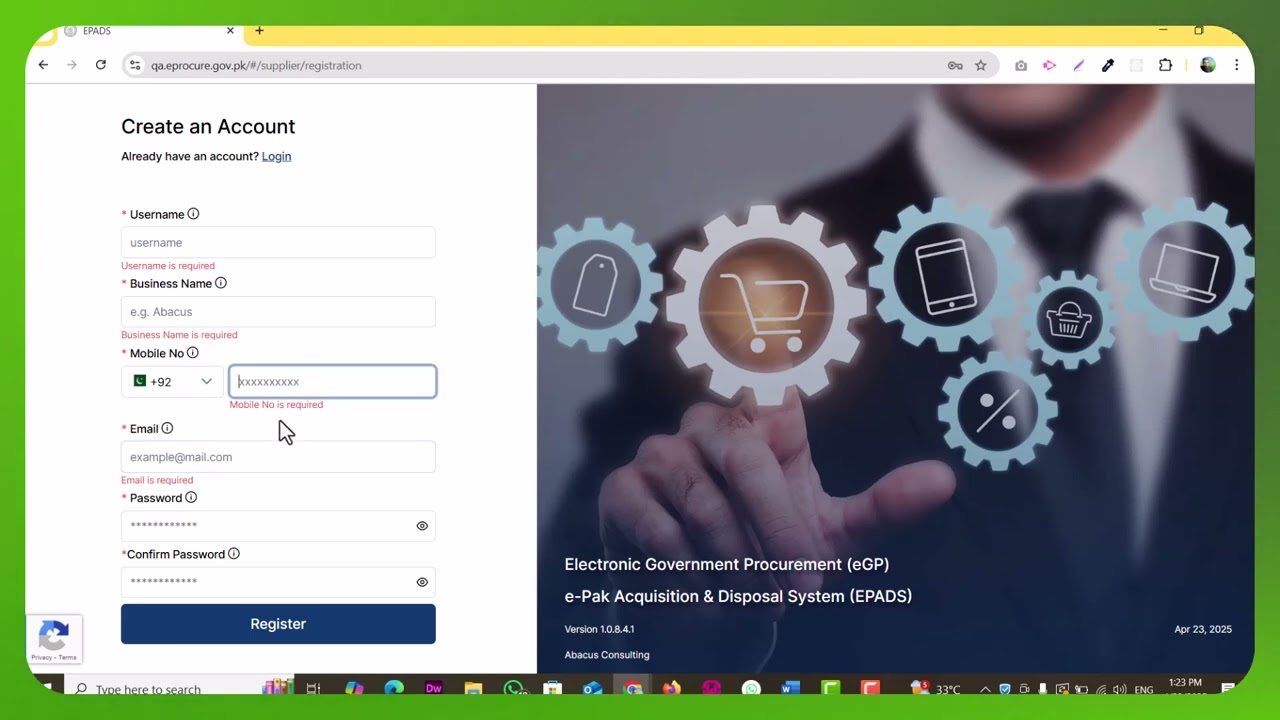The width and height of the screenshot is (1280, 720).
Task: Click the Mobile No input field
Action: click(332, 381)
